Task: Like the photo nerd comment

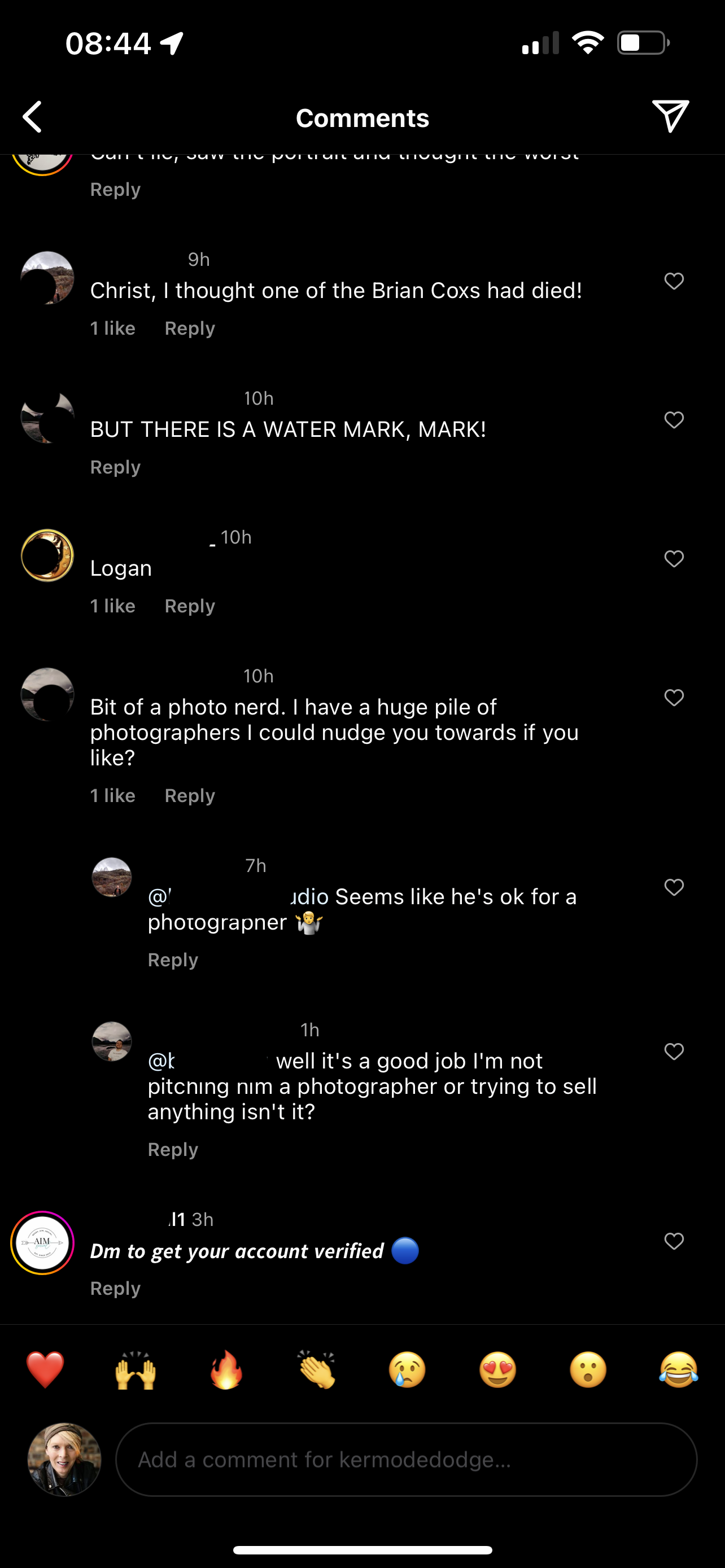Action: (x=674, y=698)
